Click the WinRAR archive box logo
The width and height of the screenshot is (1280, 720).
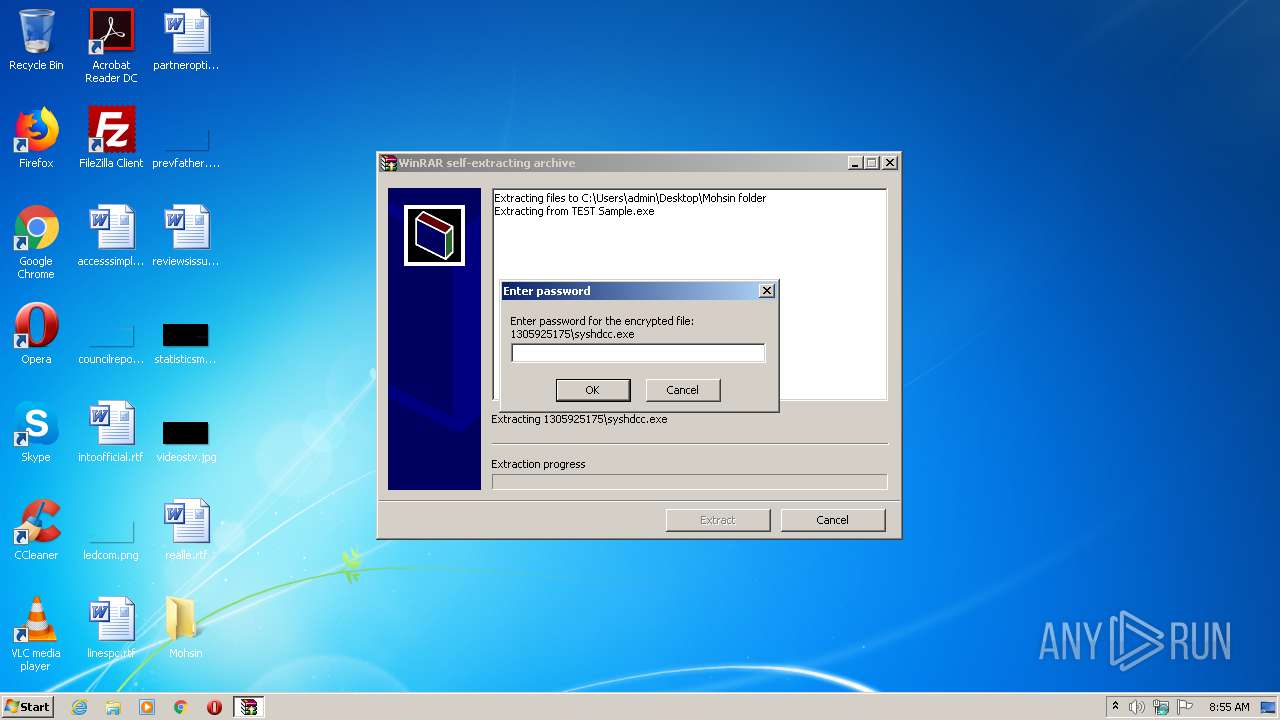tap(434, 236)
